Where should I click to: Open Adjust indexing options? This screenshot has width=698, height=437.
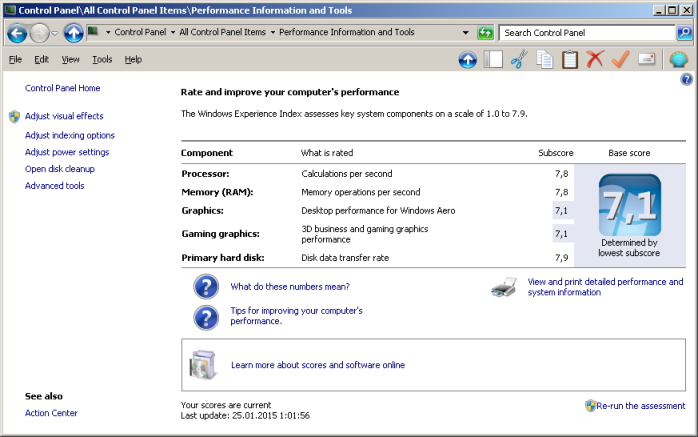[70, 135]
